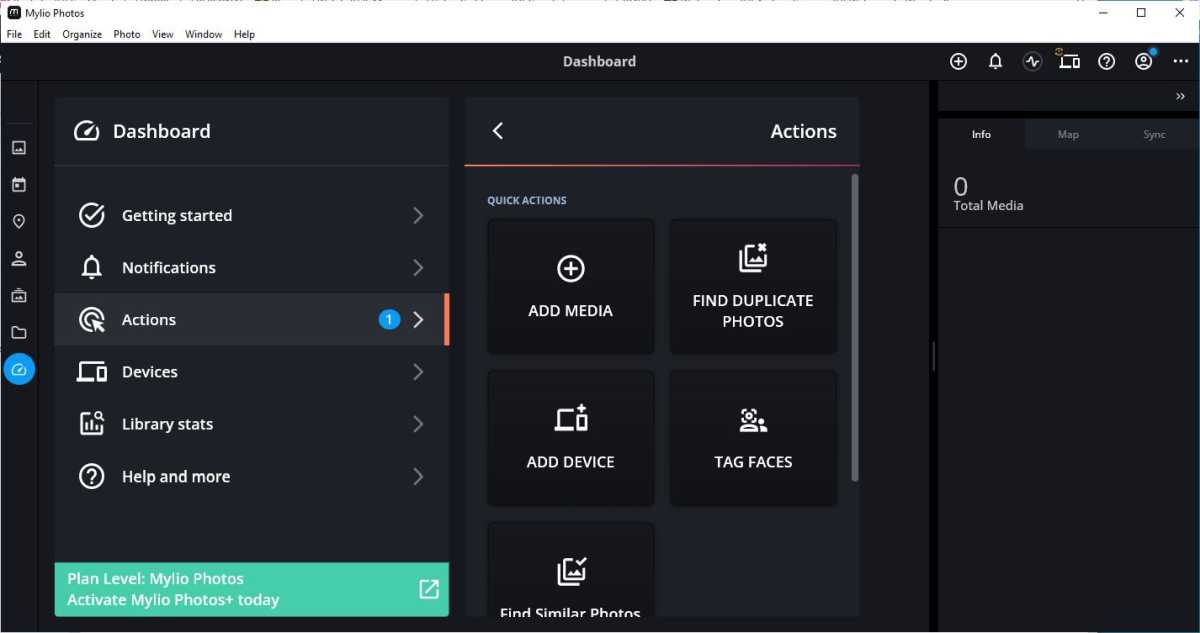
Task: Switch to the All Photos view in sidebar
Action: pos(18,148)
